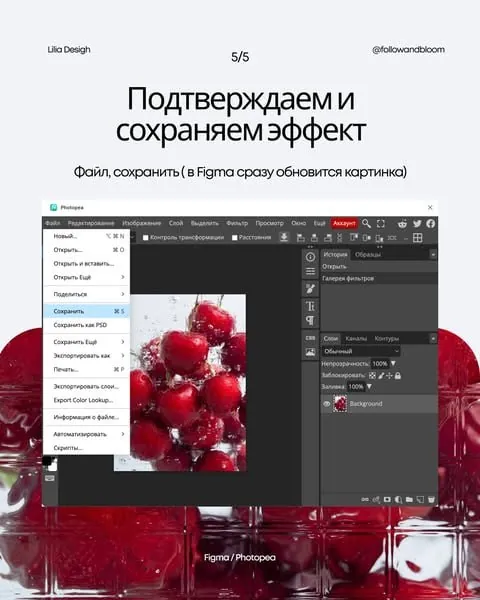Open the opacity slider arrow next to 100%
Viewport: 480px width, 600px height.
(393, 363)
